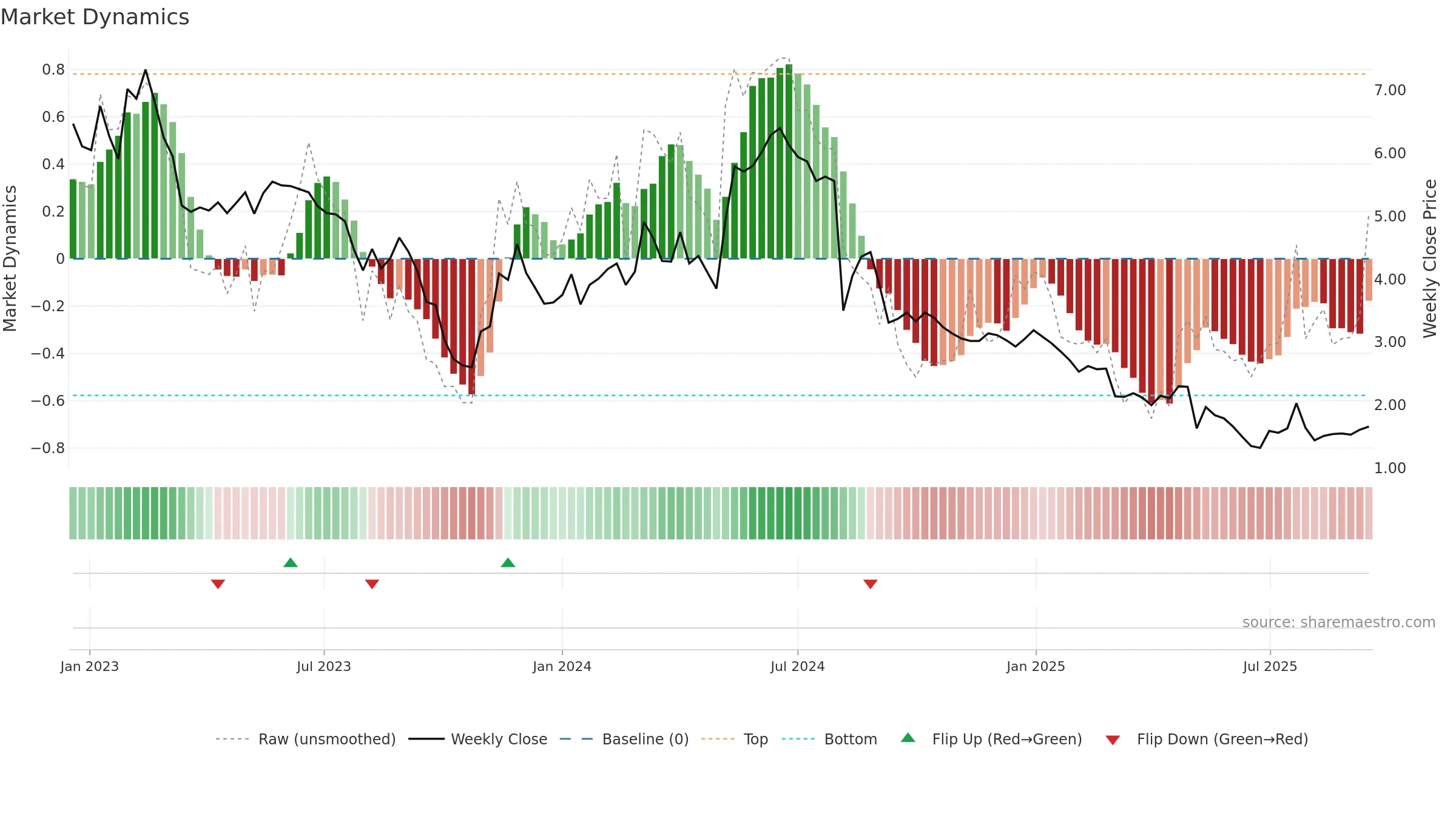Toggle the Weekly Close legend item
This screenshot has width=1456, height=819.
[478, 739]
